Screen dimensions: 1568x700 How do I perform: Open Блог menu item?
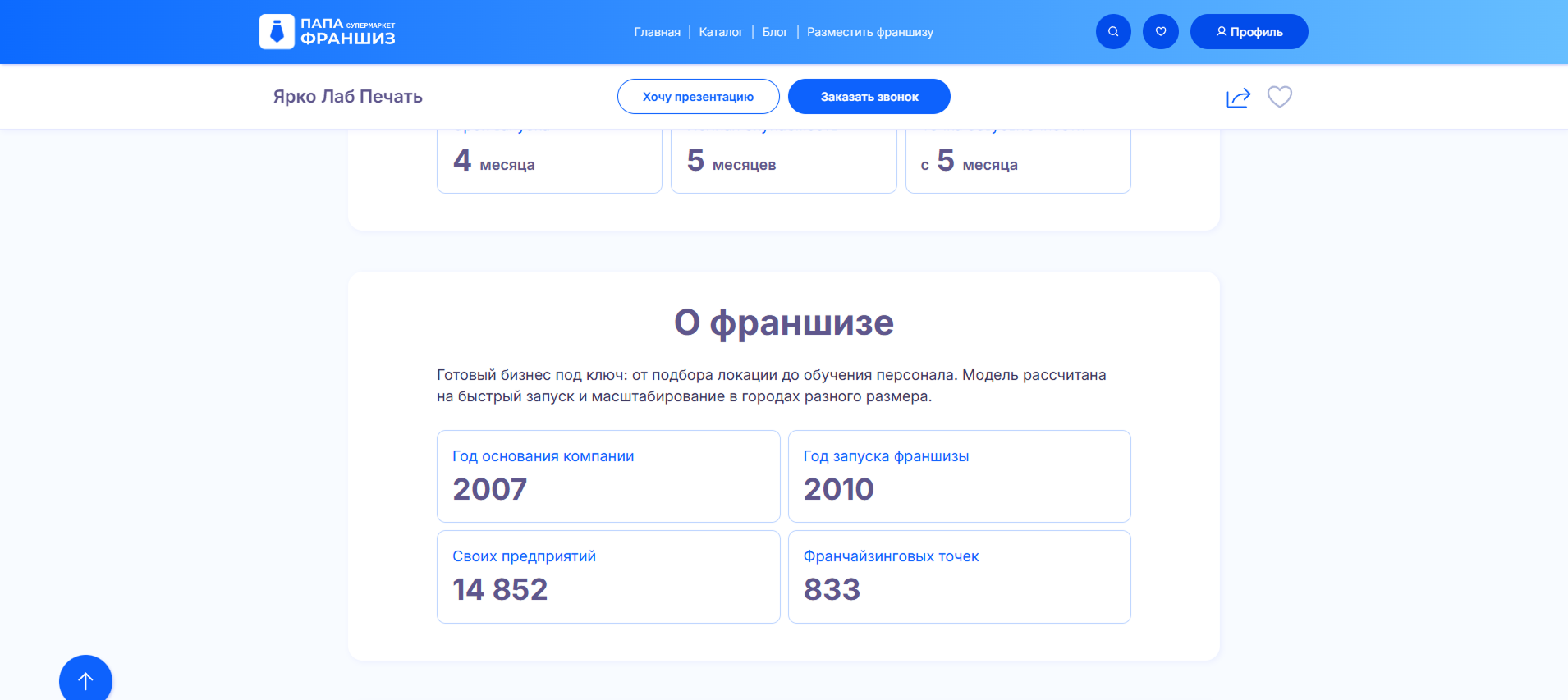click(775, 32)
